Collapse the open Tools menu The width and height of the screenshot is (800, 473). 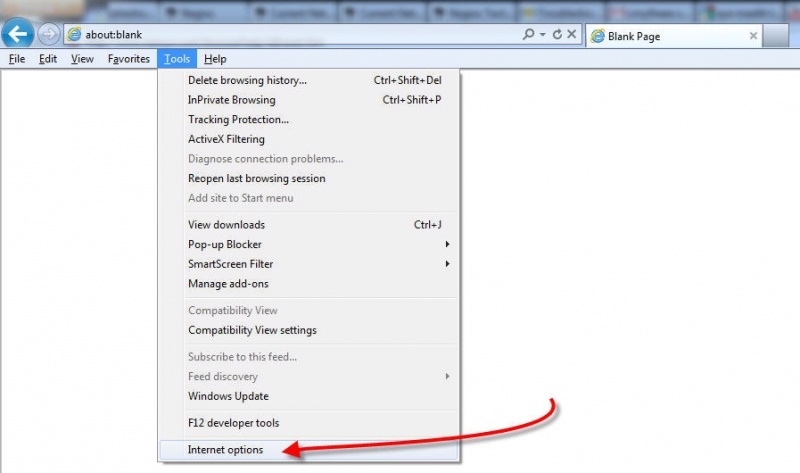click(x=177, y=59)
